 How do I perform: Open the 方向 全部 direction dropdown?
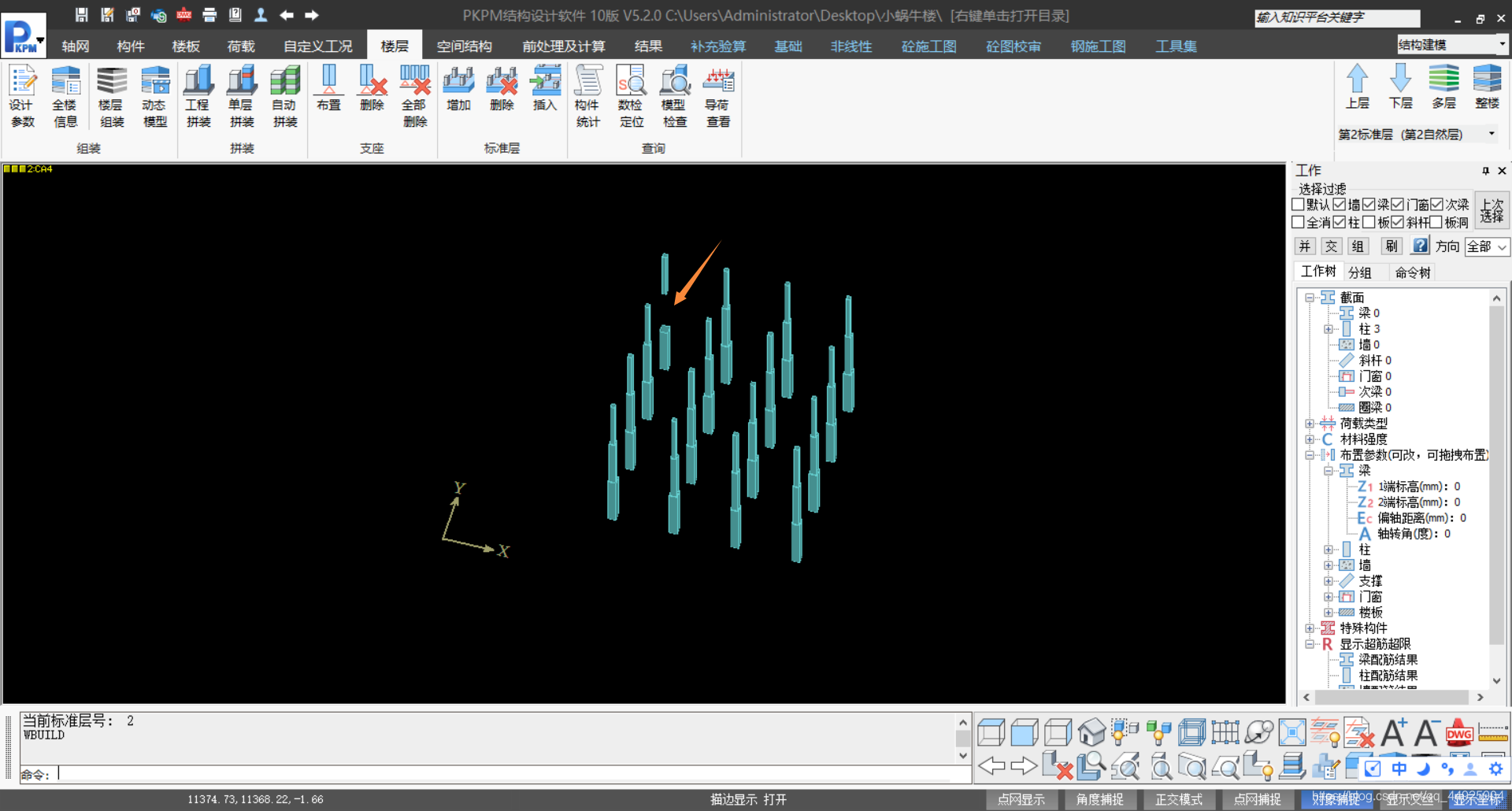[x=1486, y=246]
